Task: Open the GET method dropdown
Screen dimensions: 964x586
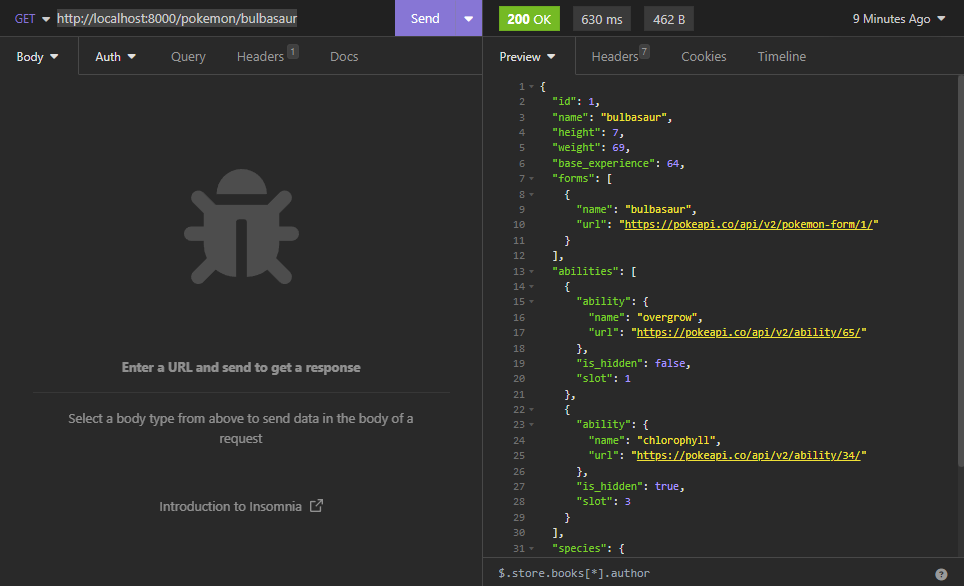Action: tap(32, 18)
